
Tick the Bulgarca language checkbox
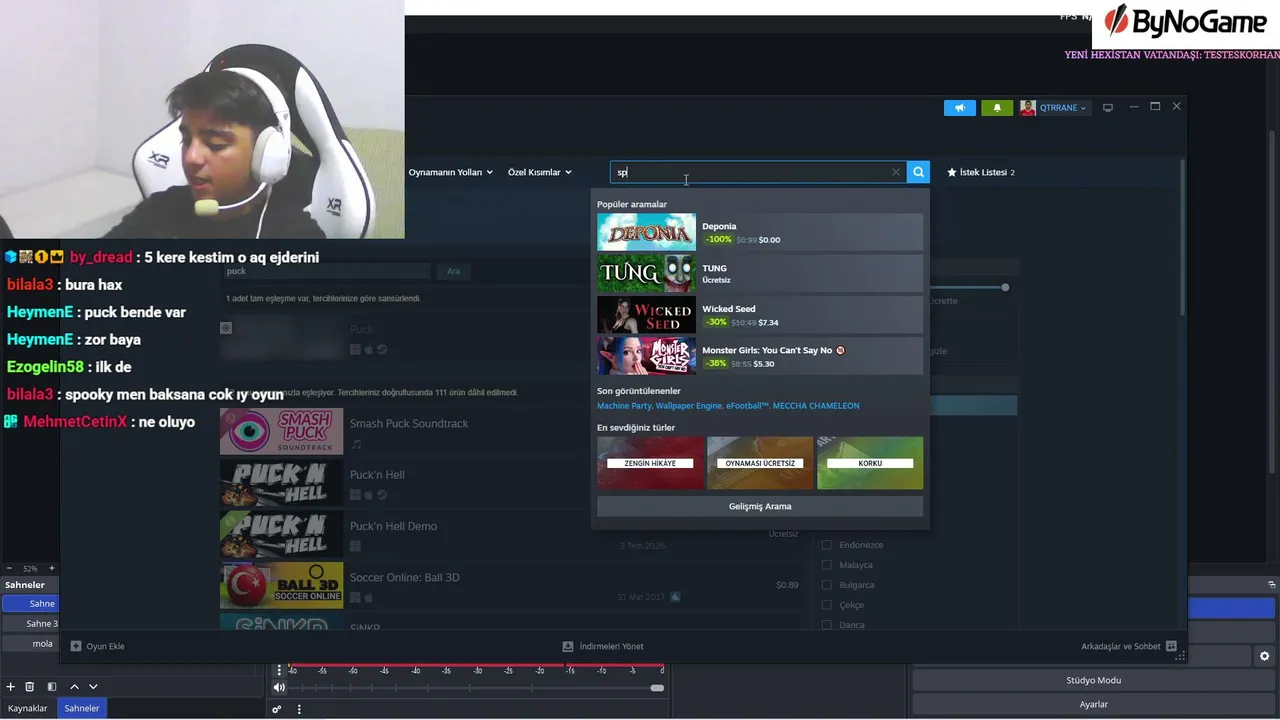827,585
